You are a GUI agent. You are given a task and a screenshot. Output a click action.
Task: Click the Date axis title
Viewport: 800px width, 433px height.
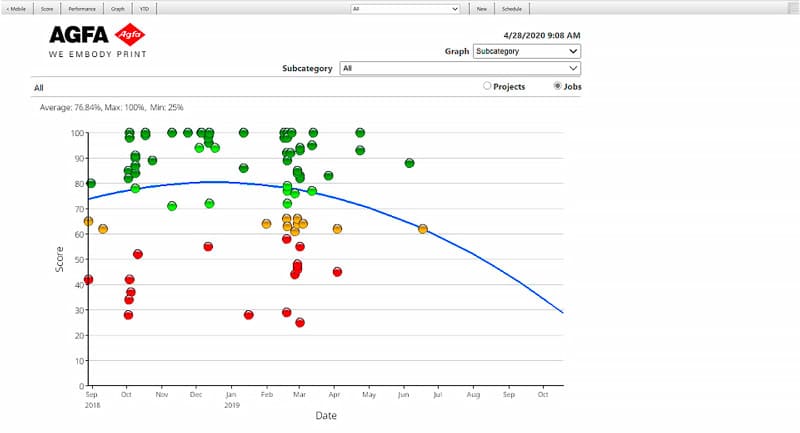pyautogui.click(x=326, y=416)
